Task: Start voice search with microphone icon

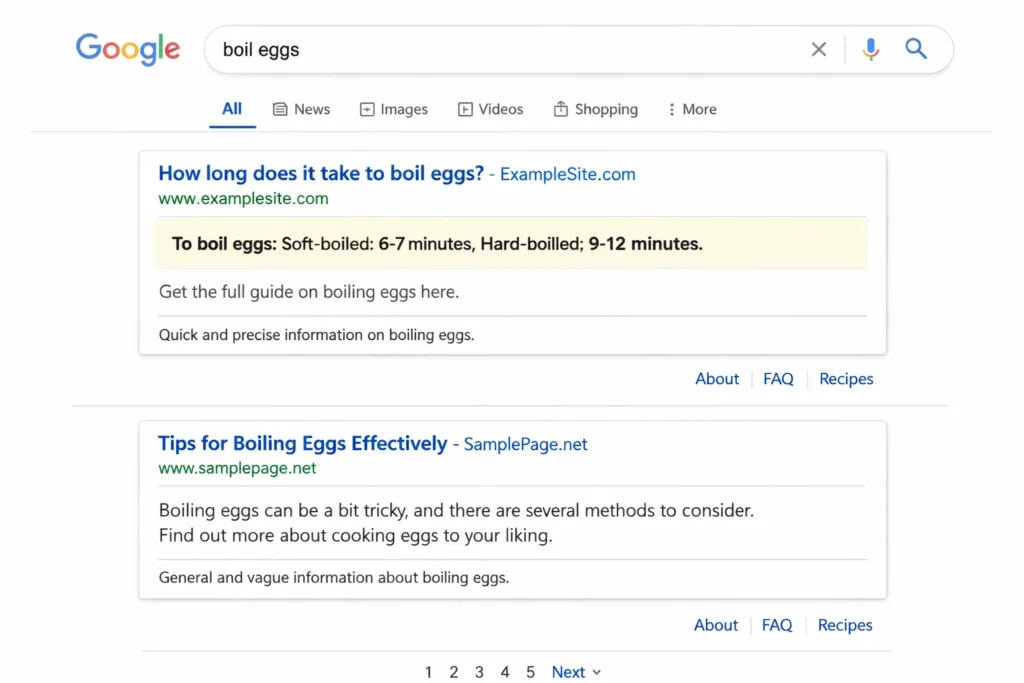Action: pos(870,49)
